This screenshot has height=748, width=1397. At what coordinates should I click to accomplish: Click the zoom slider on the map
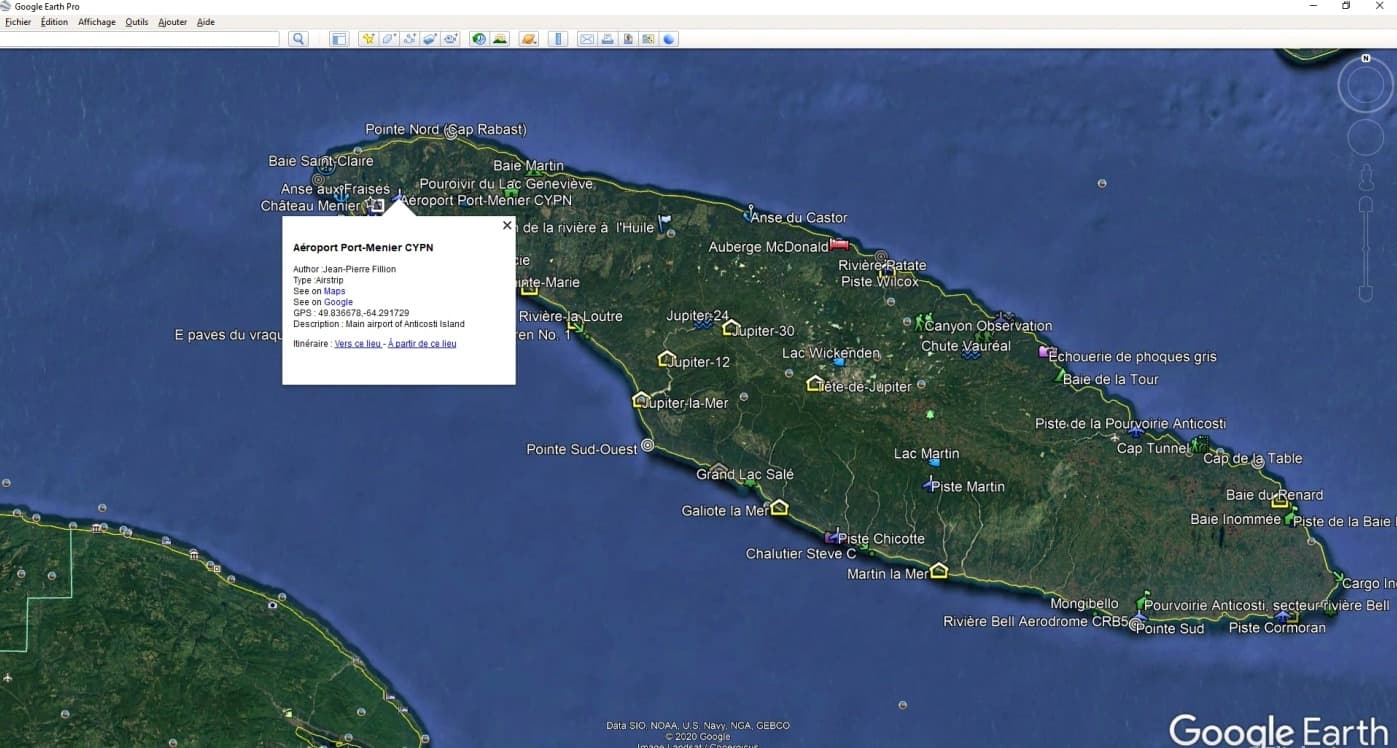(1366, 250)
